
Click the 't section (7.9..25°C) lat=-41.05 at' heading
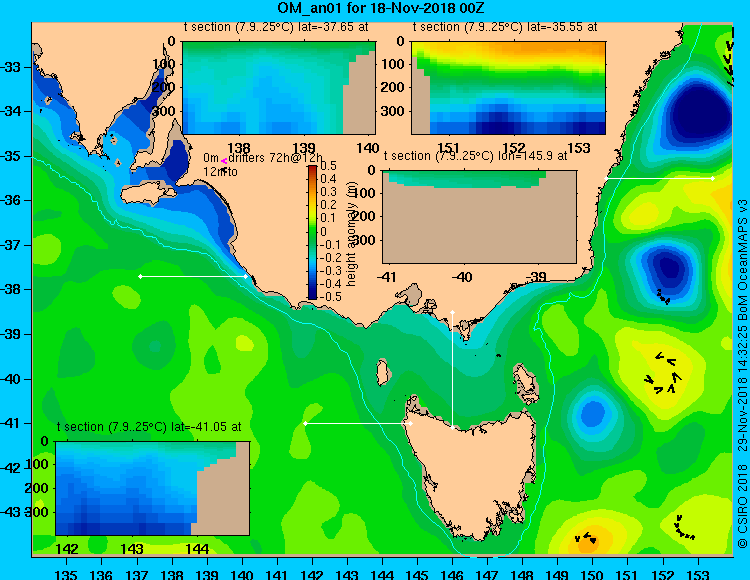click(149, 427)
